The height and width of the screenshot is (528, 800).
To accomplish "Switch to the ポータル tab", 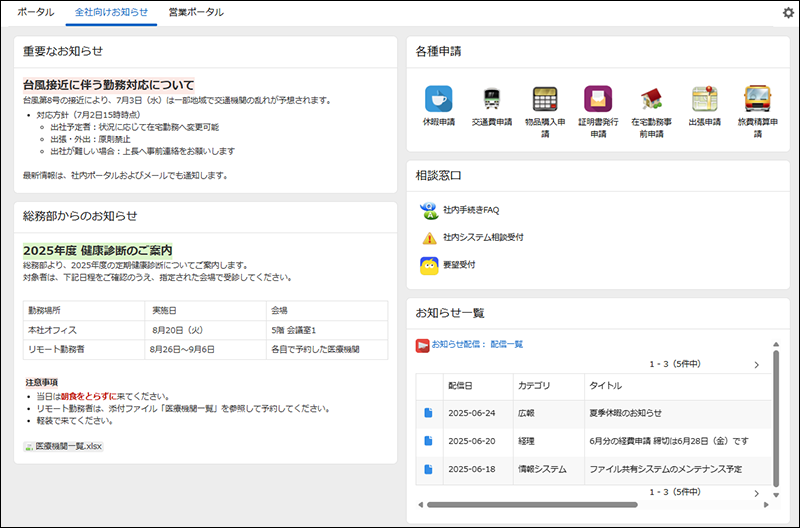I will (36, 12).
